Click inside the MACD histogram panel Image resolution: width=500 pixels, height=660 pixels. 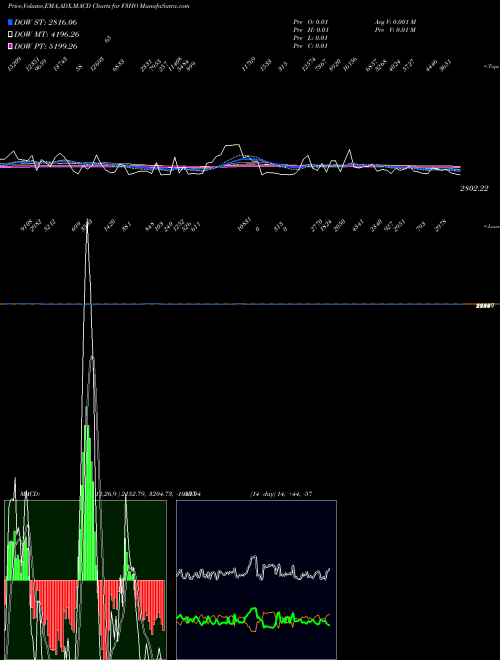[x=85, y=580]
